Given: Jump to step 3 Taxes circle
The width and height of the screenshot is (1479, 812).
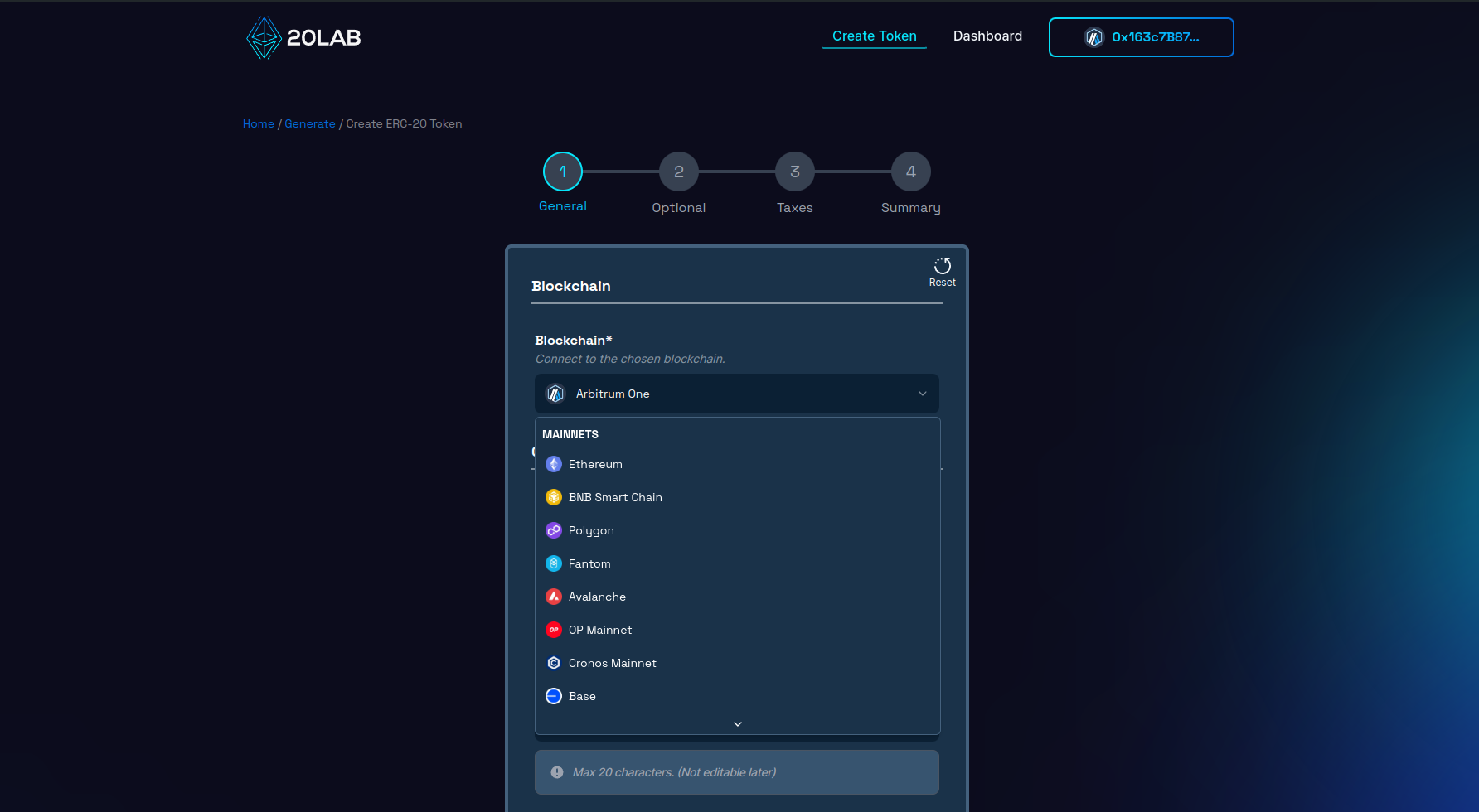Looking at the screenshot, I should coord(795,172).
